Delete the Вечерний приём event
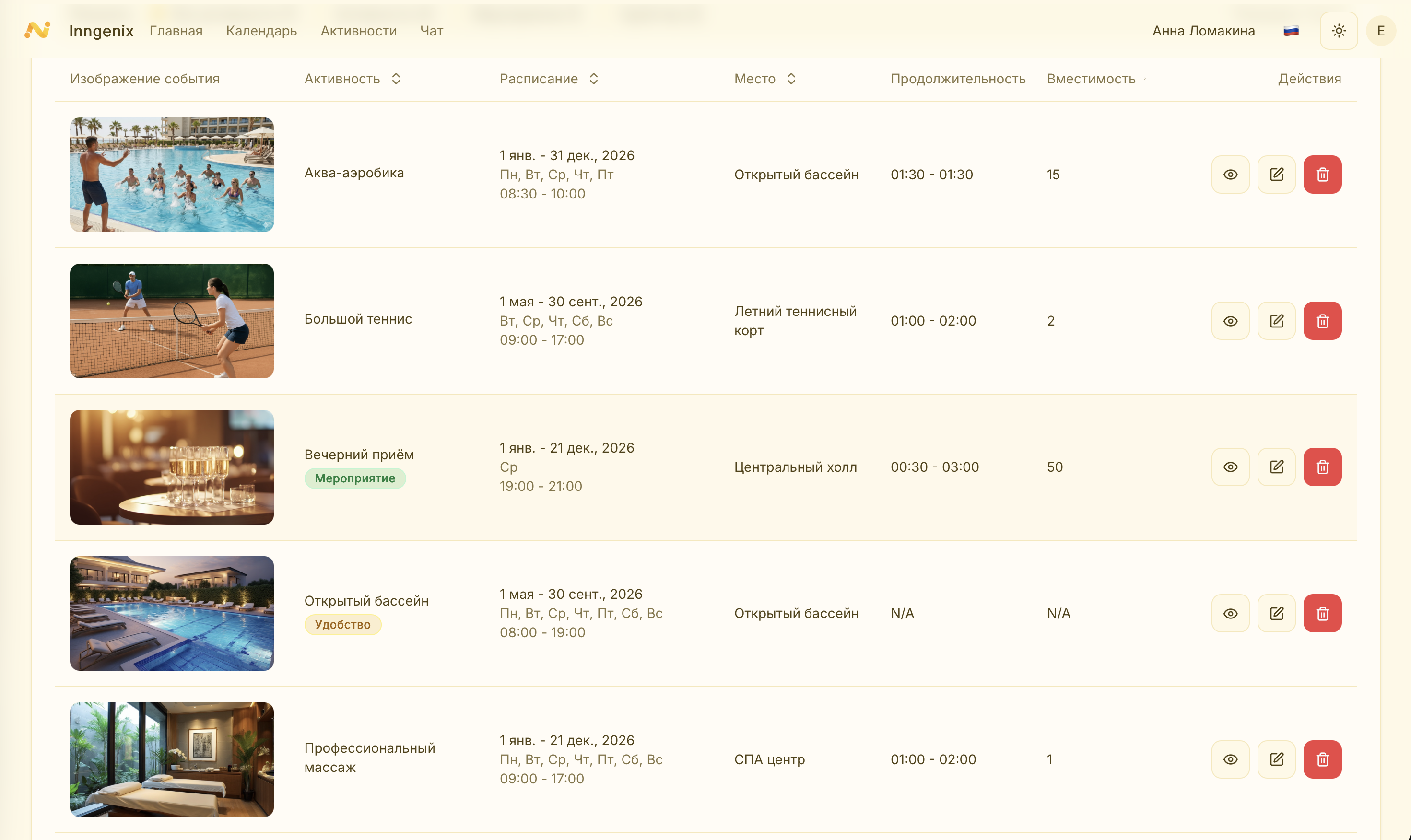The height and width of the screenshot is (840, 1411). pyautogui.click(x=1322, y=467)
